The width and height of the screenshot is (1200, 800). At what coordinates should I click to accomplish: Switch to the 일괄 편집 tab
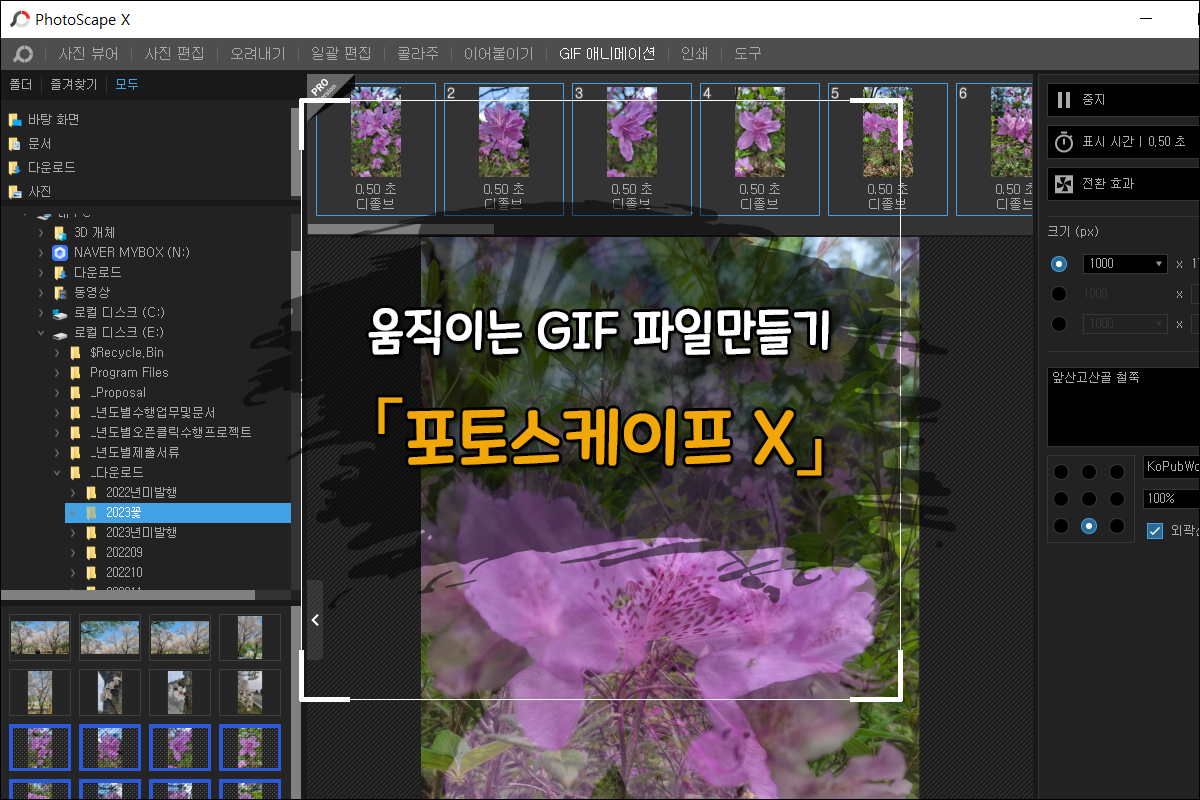point(341,54)
